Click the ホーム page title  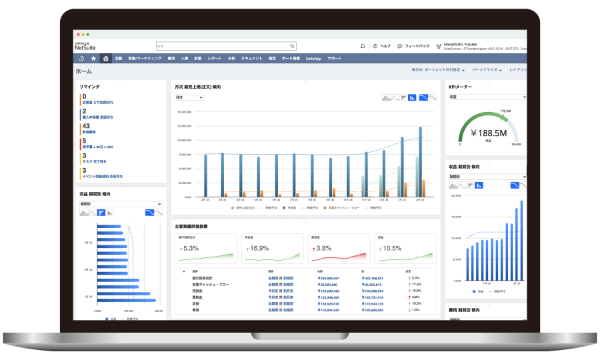coord(83,71)
